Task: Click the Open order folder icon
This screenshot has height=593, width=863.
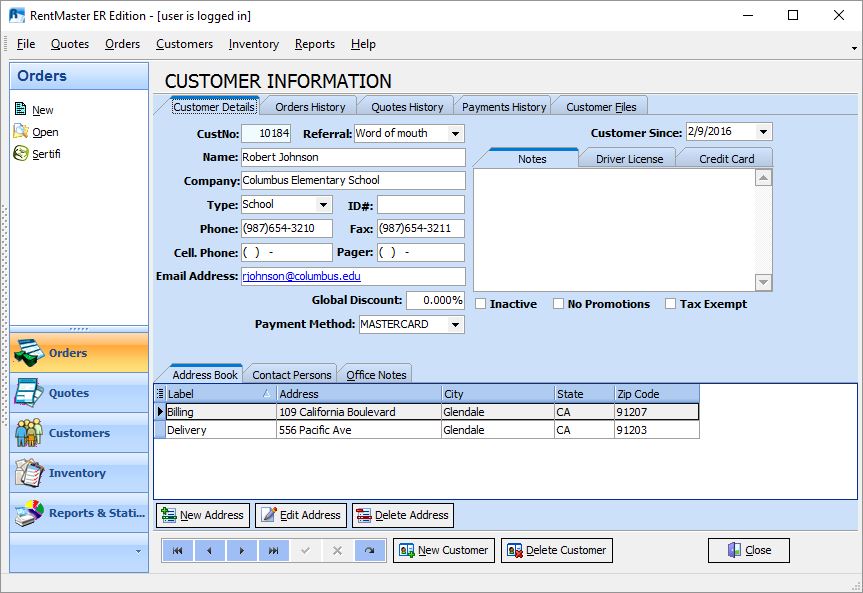Action: 21,132
